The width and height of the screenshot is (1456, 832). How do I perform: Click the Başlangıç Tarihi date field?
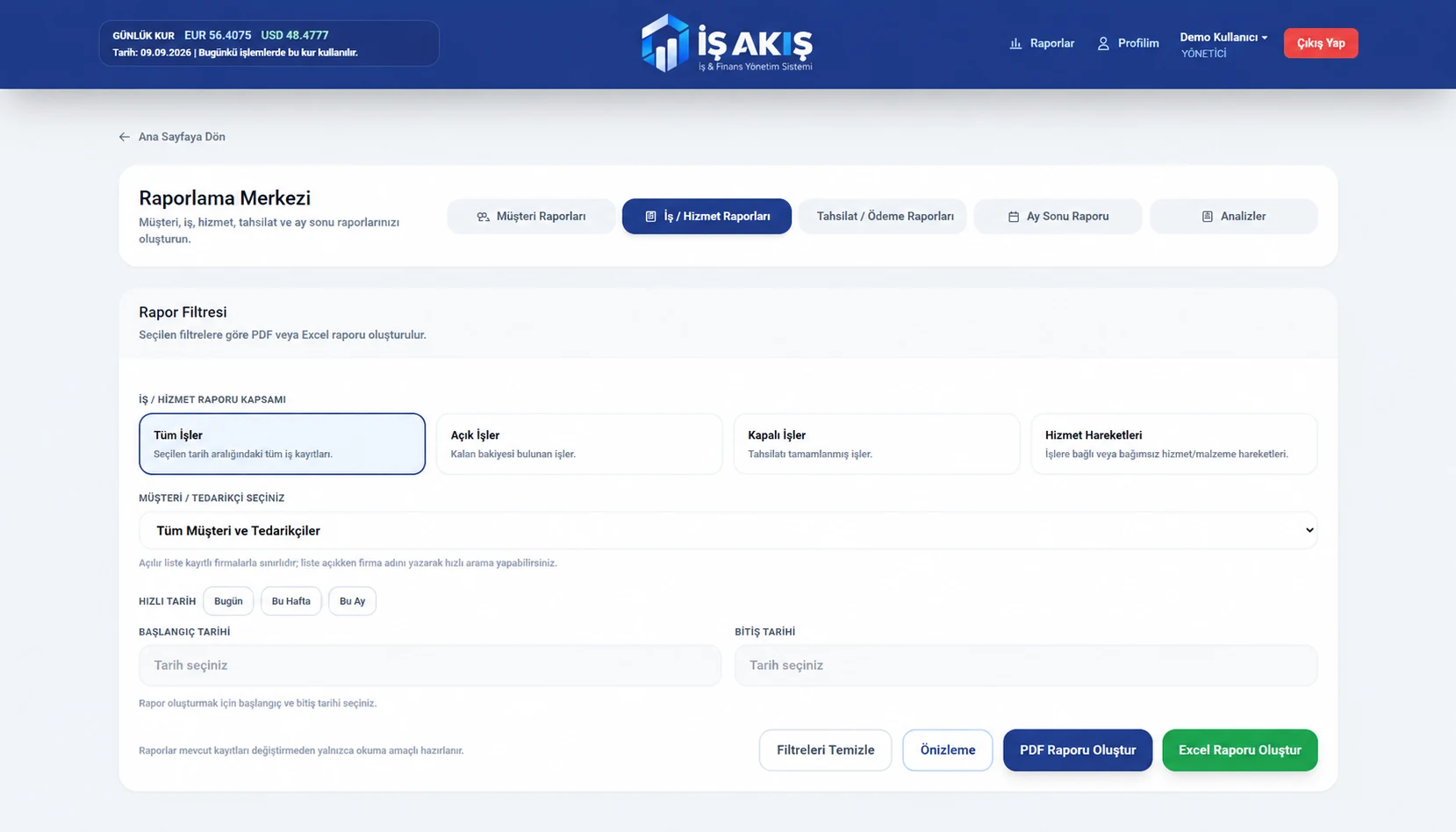pos(430,665)
